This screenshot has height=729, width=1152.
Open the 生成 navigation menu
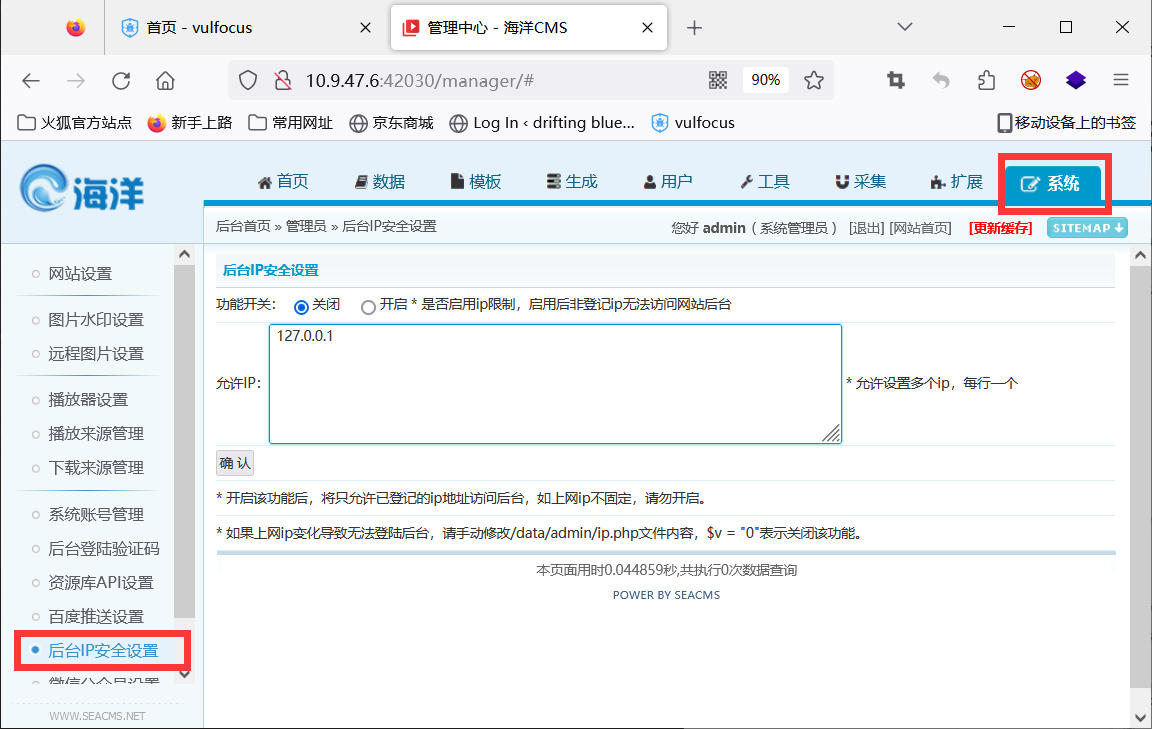click(x=572, y=182)
